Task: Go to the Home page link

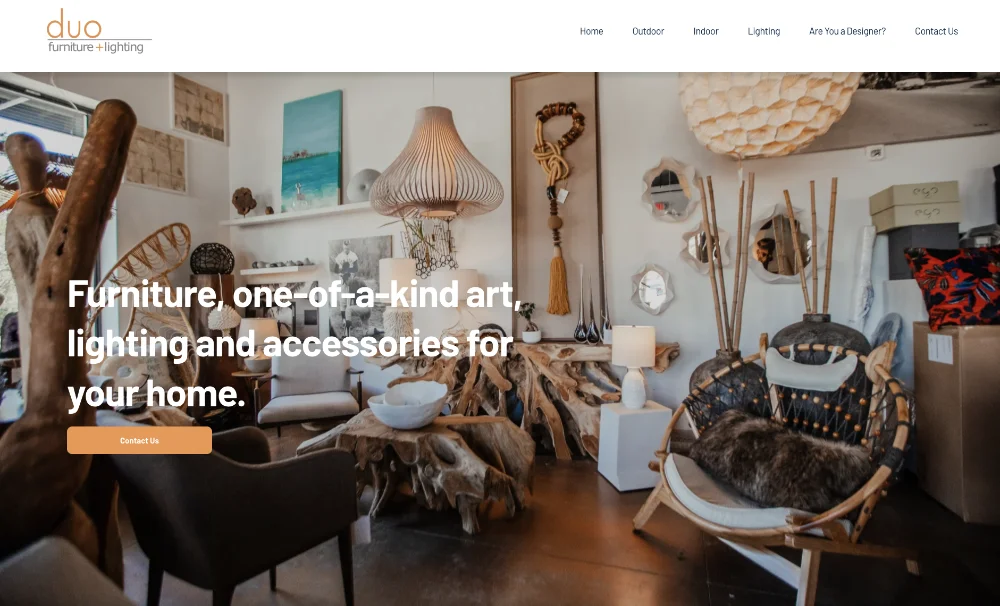Action: click(591, 31)
